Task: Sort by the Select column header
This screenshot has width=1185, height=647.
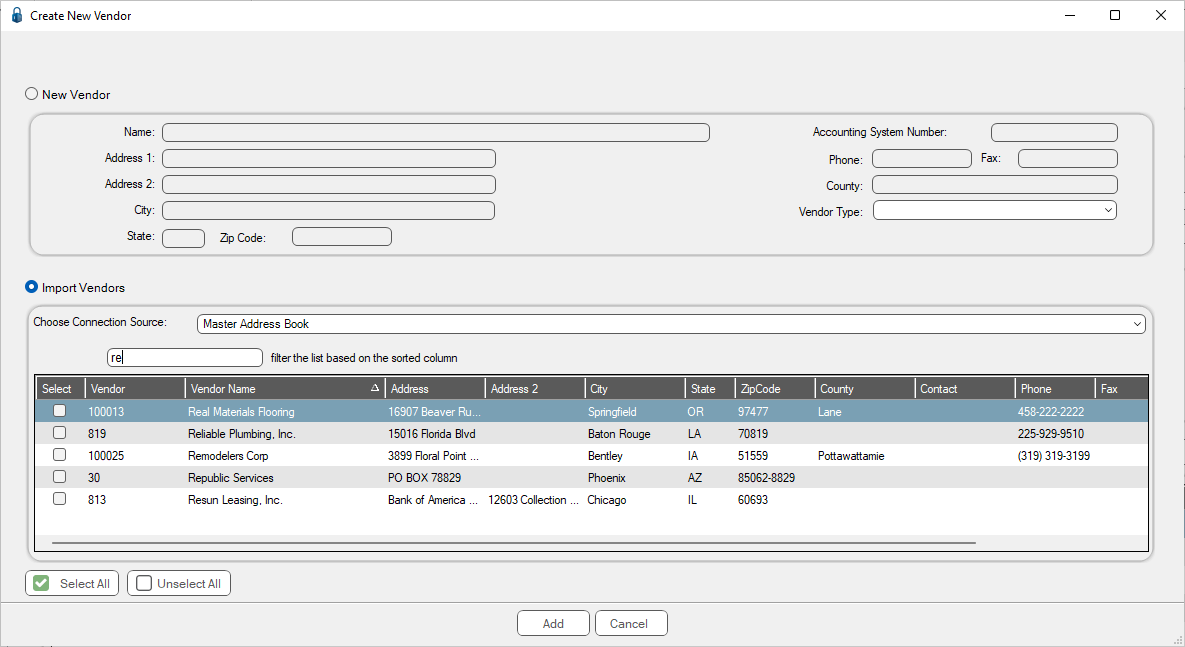Action: tap(60, 389)
